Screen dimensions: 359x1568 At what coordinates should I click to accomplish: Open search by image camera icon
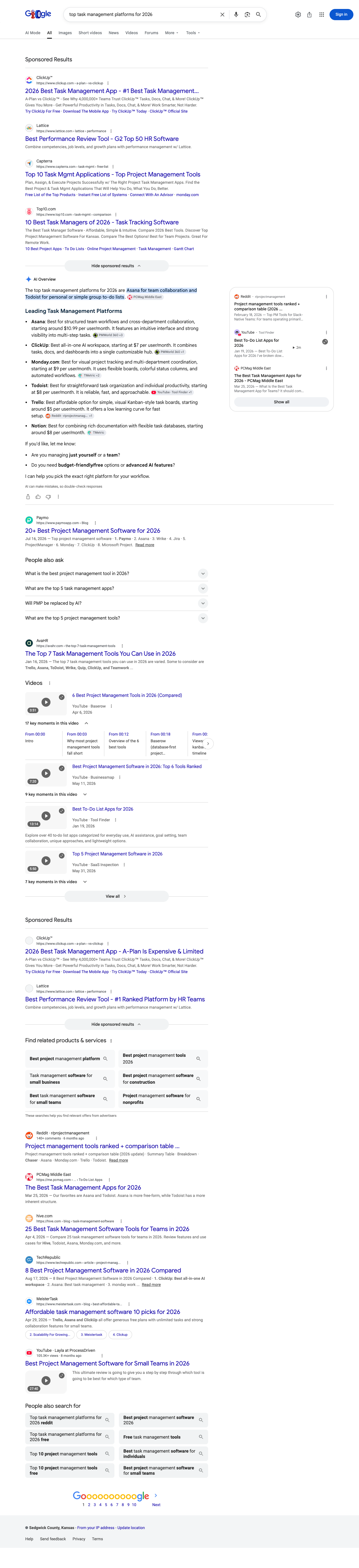(247, 15)
